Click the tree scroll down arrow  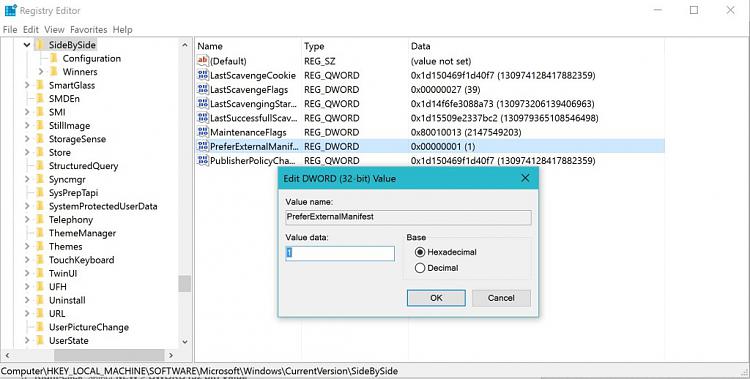pyautogui.click(x=185, y=342)
